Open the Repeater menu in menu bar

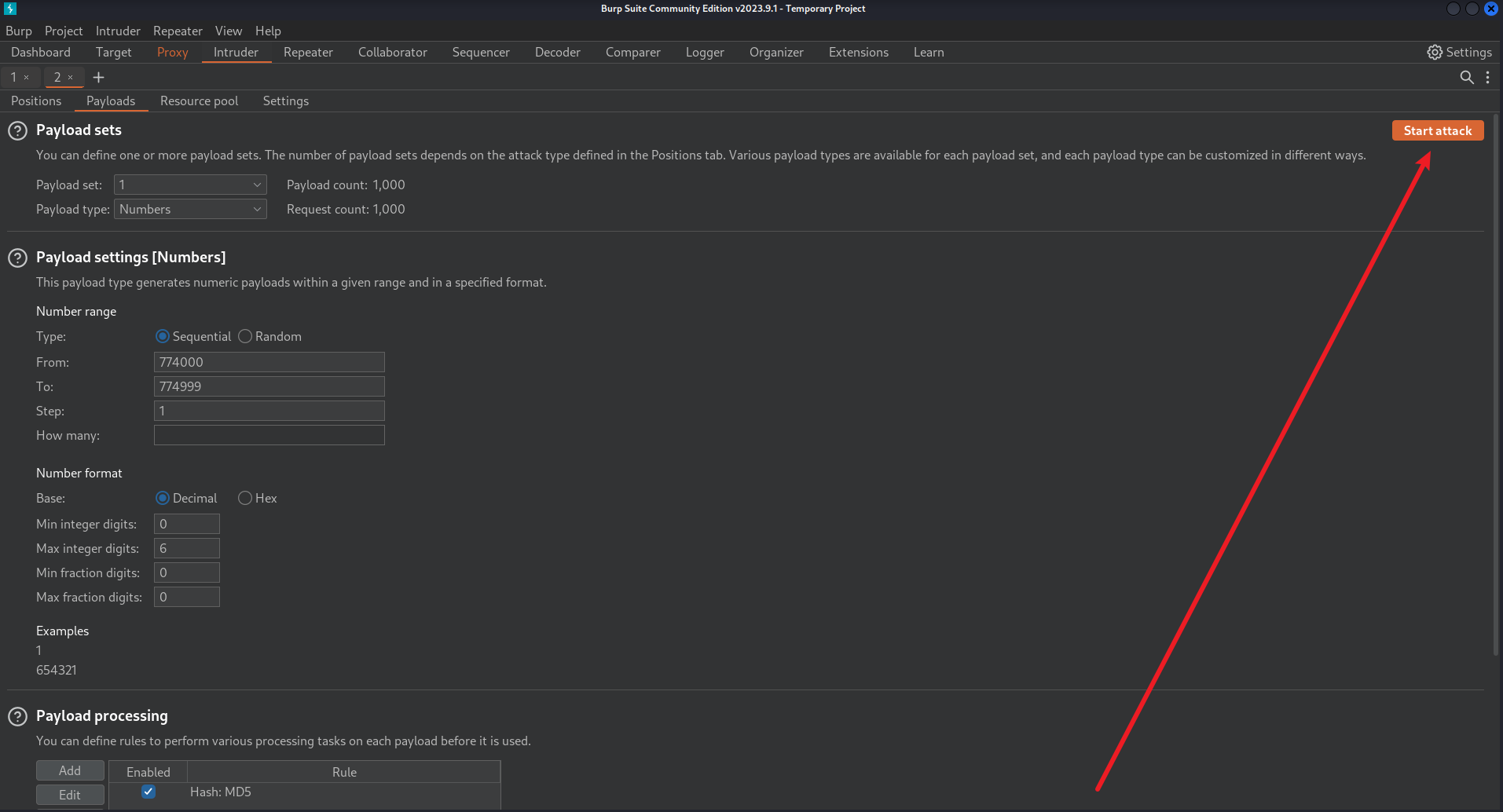(178, 31)
